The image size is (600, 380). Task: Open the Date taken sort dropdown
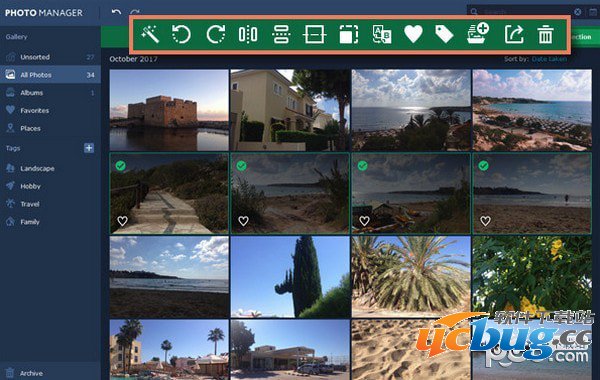[549, 59]
